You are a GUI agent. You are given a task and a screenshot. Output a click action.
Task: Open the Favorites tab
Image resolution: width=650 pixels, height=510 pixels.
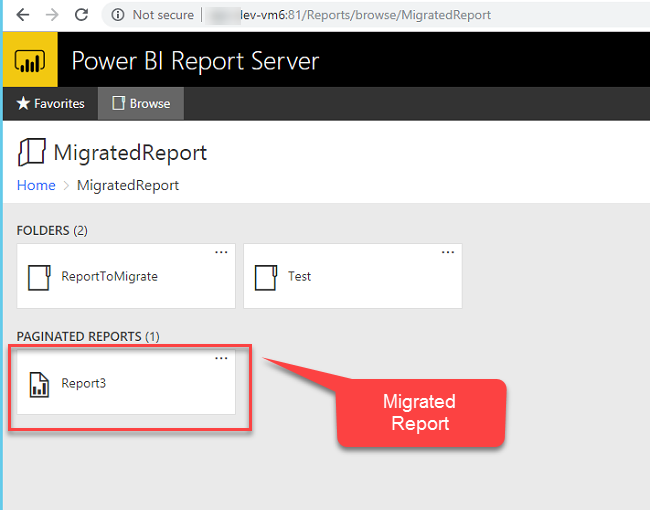click(50, 103)
